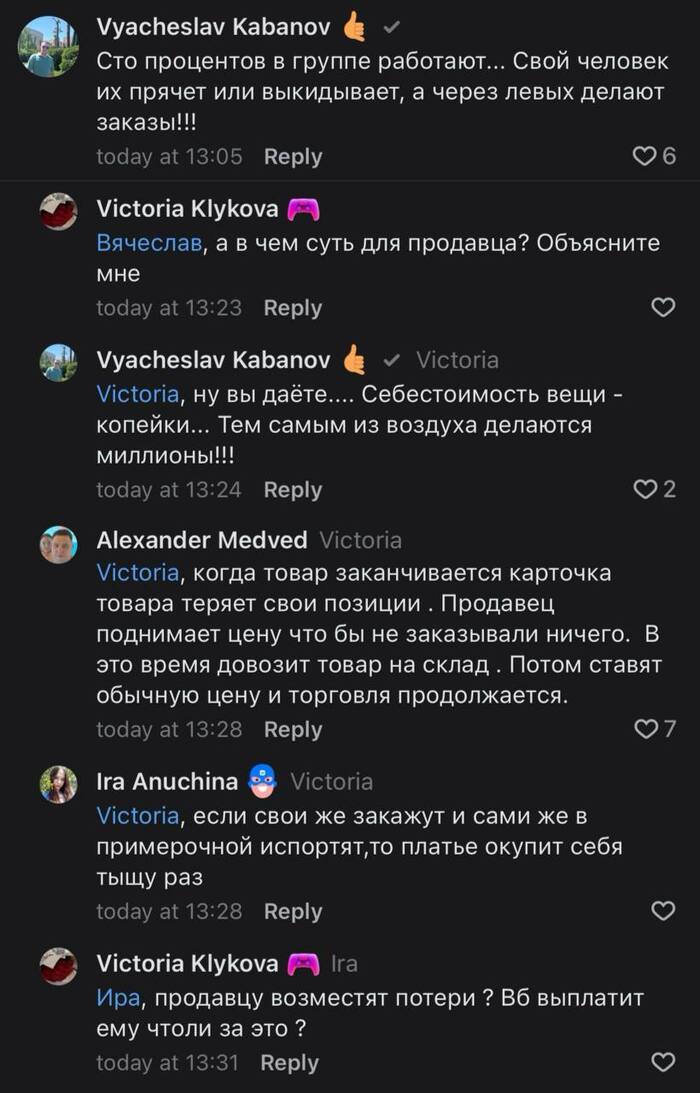Image resolution: width=700 pixels, height=1093 pixels.
Task: Reply to Ira Anuchina's comment
Action: coord(293,912)
